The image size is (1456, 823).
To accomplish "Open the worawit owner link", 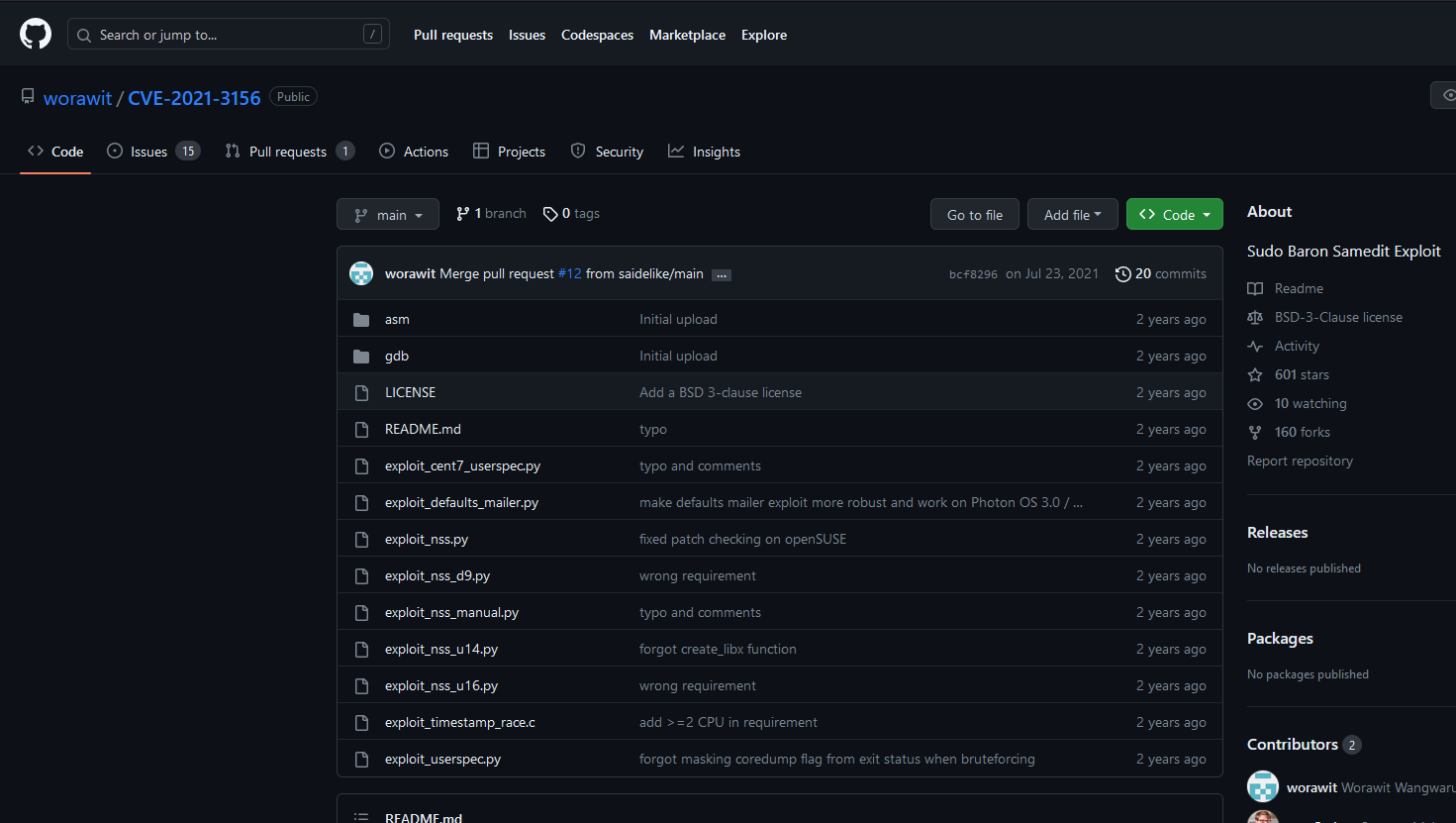I will [x=77, y=98].
